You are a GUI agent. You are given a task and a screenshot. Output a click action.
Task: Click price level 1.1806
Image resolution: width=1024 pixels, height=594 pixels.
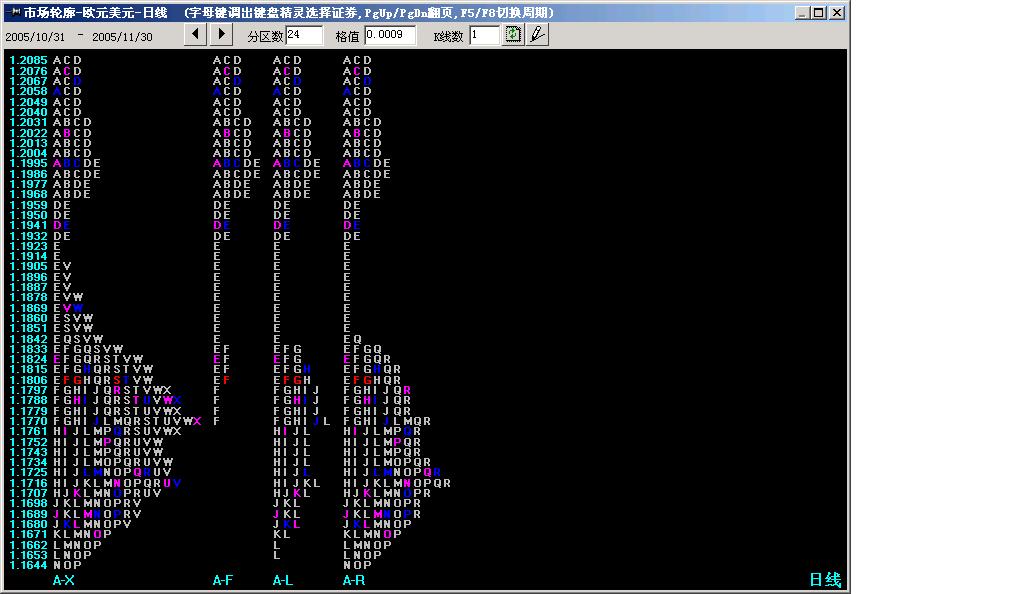[x=29, y=380]
